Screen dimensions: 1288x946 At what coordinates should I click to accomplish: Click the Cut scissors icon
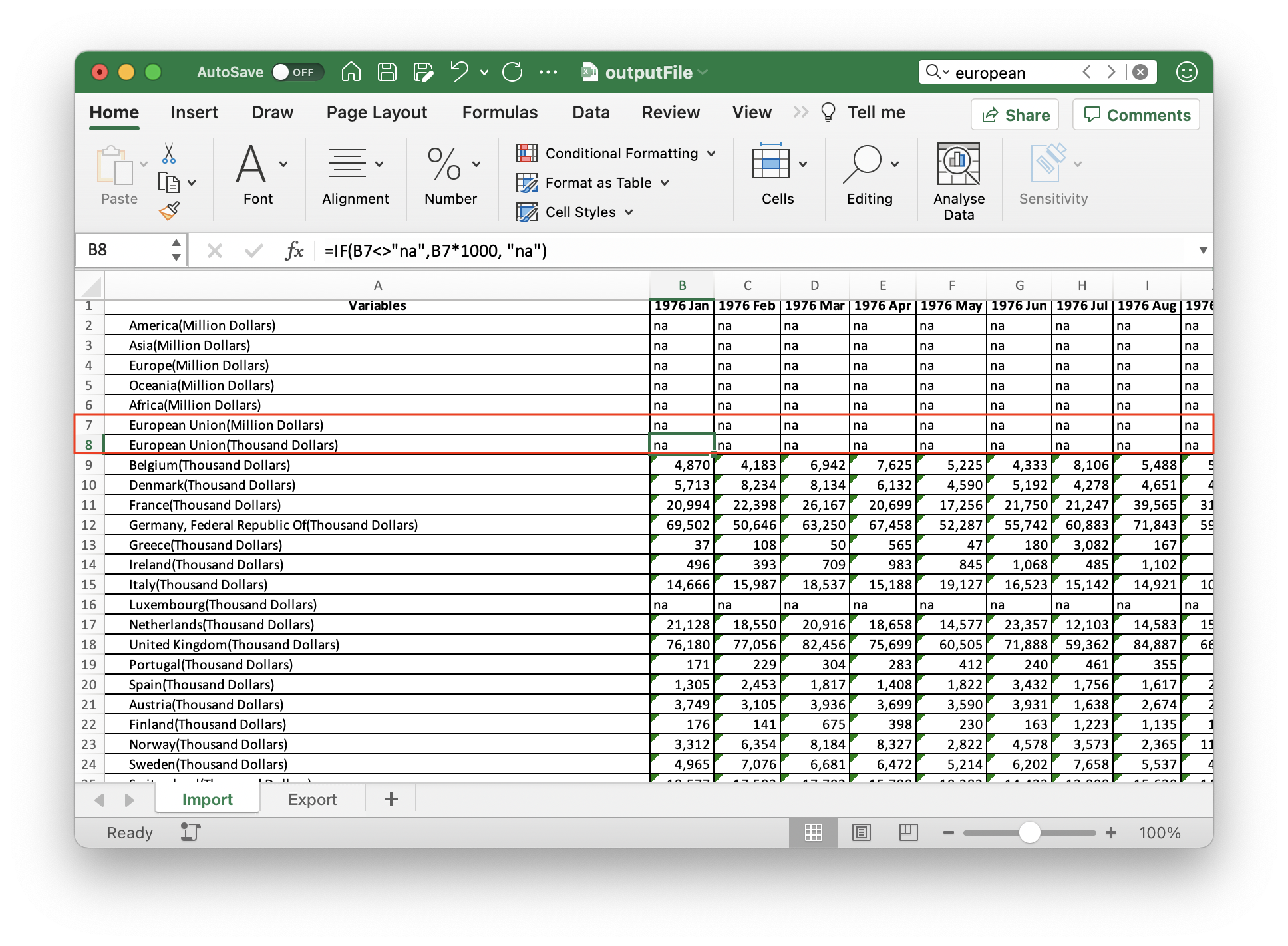click(x=169, y=154)
